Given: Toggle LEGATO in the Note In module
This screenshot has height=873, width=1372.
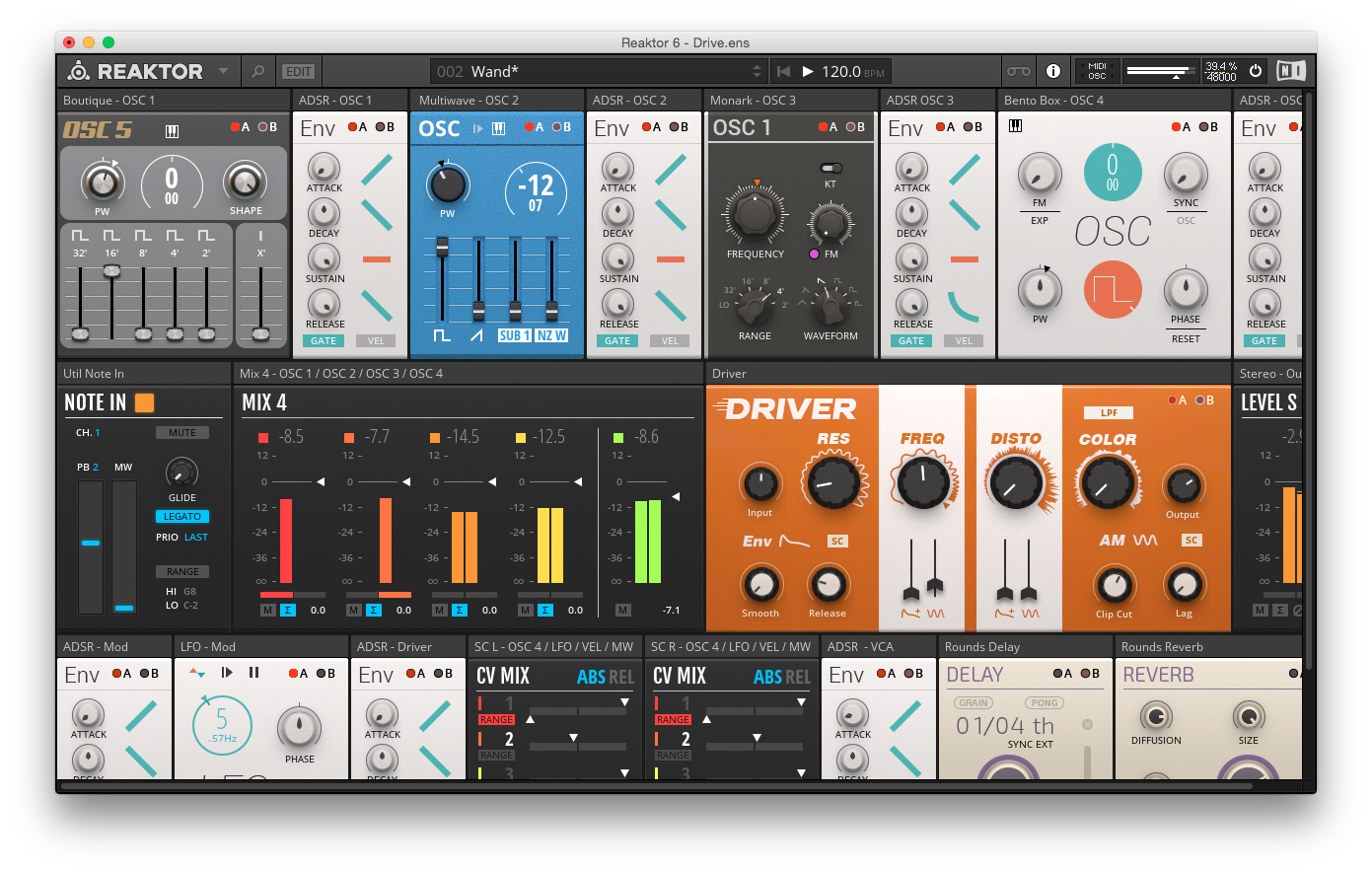Looking at the screenshot, I should click(181, 516).
